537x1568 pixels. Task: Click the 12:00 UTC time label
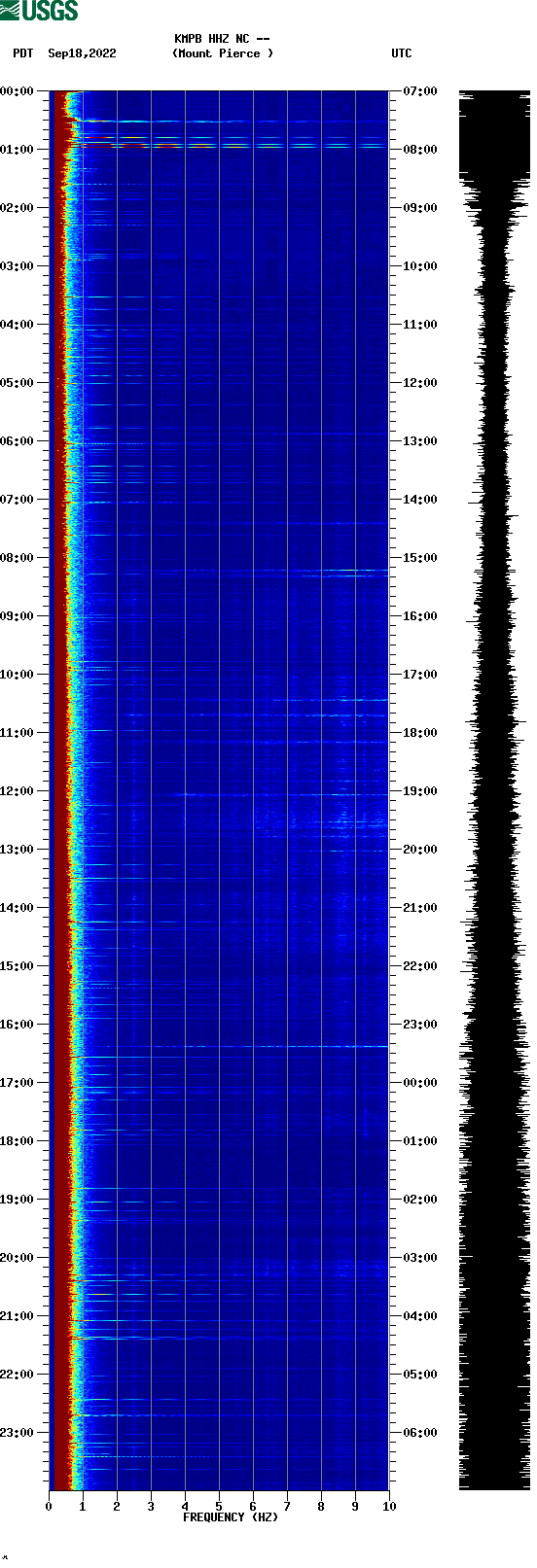[x=420, y=383]
